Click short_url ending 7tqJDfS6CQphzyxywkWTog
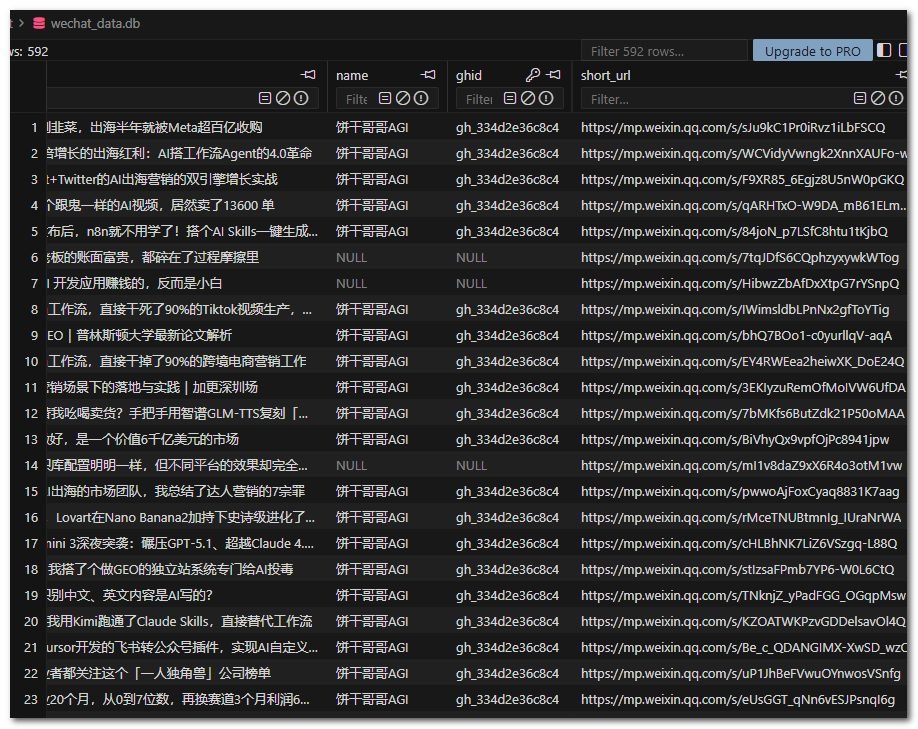Image resolution: width=918 pixels, height=729 pixels. click(740, 257)
